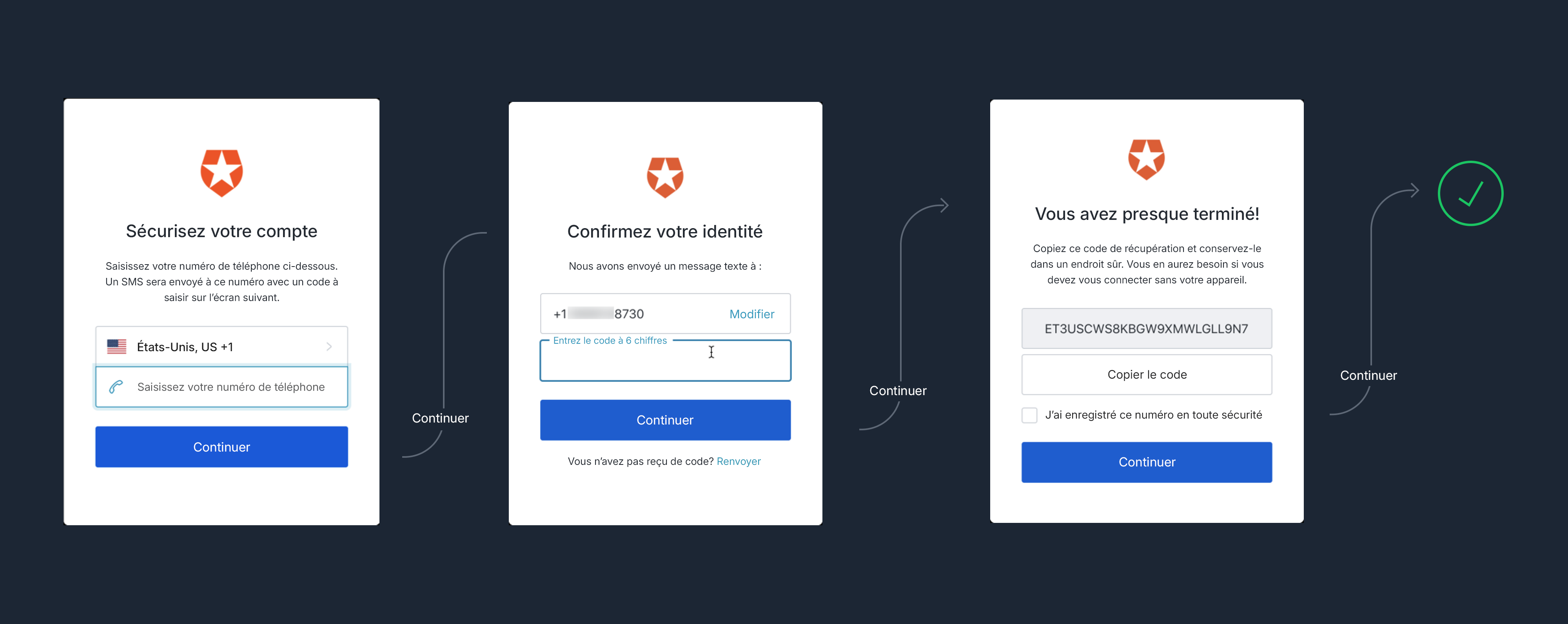The width and height of the screenshot is (1568, 624).
Task: Click Continuer on 'Sécurisez votre compte'
Action: [221, 446]
